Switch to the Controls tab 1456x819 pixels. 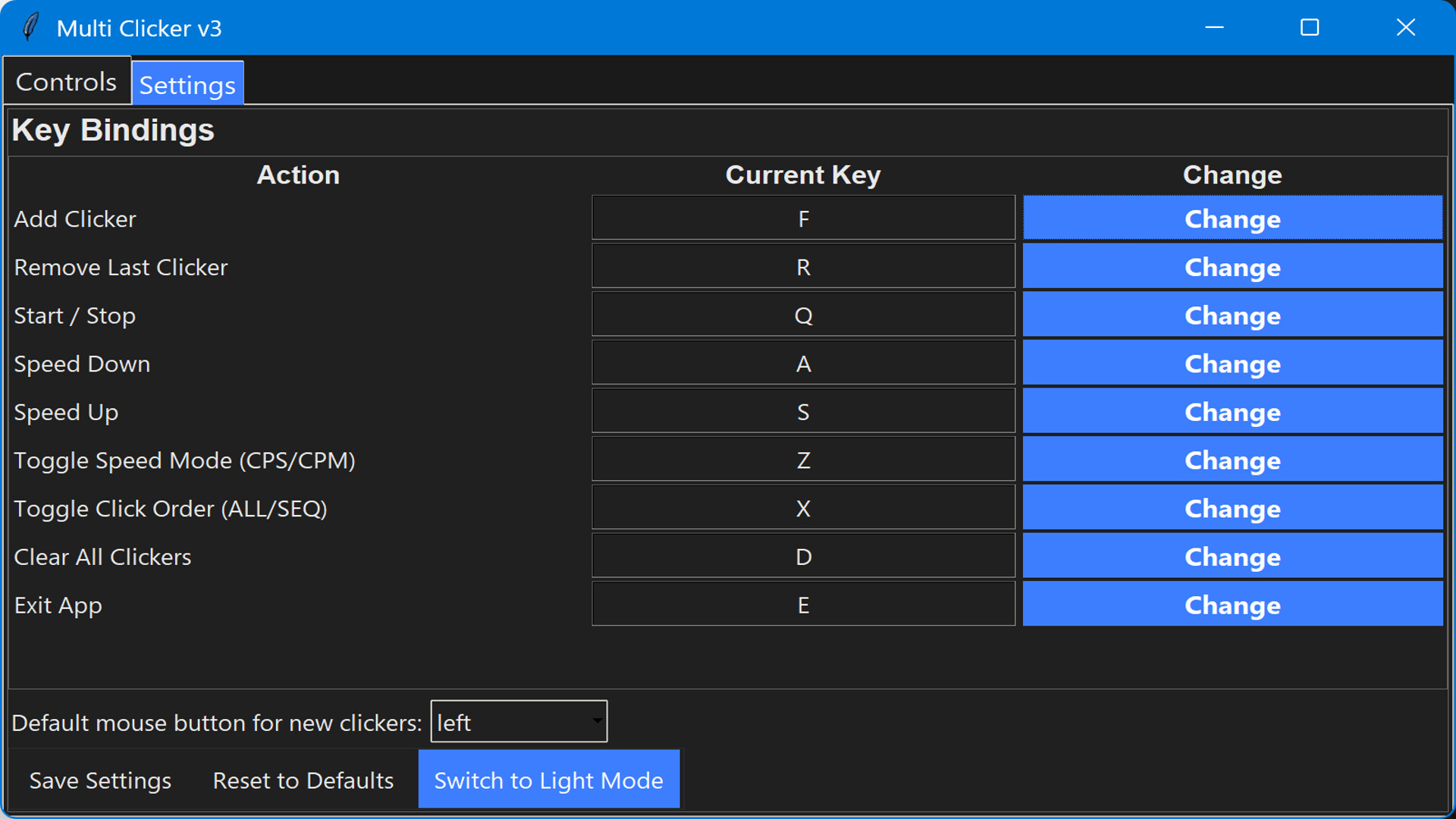(66, 80)
